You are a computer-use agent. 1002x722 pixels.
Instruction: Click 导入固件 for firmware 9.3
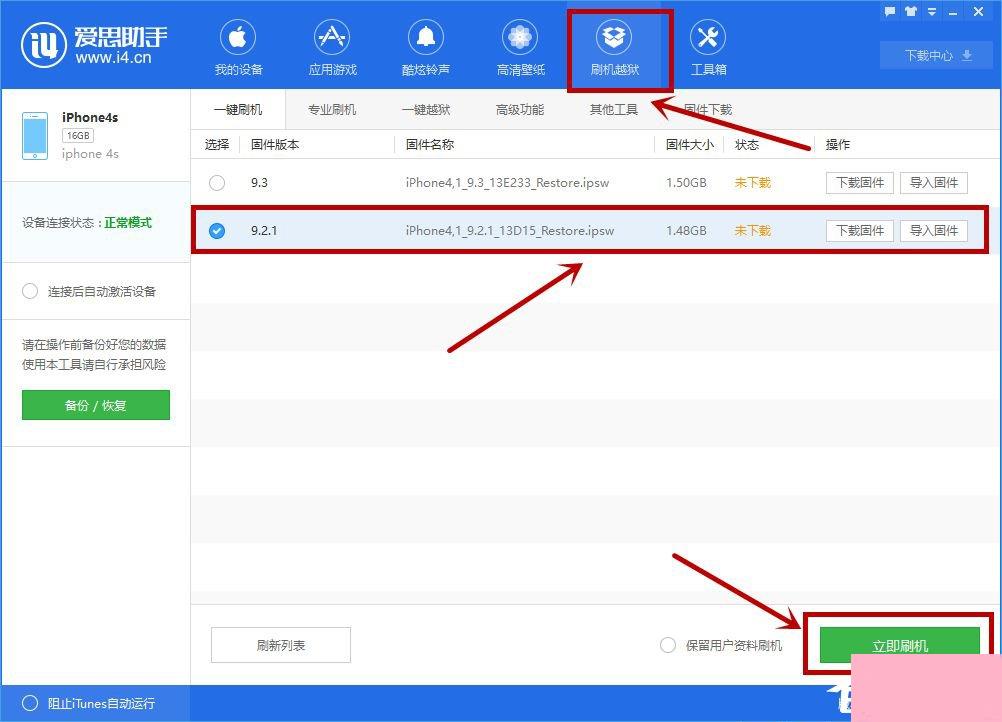(x=934, y=183)
